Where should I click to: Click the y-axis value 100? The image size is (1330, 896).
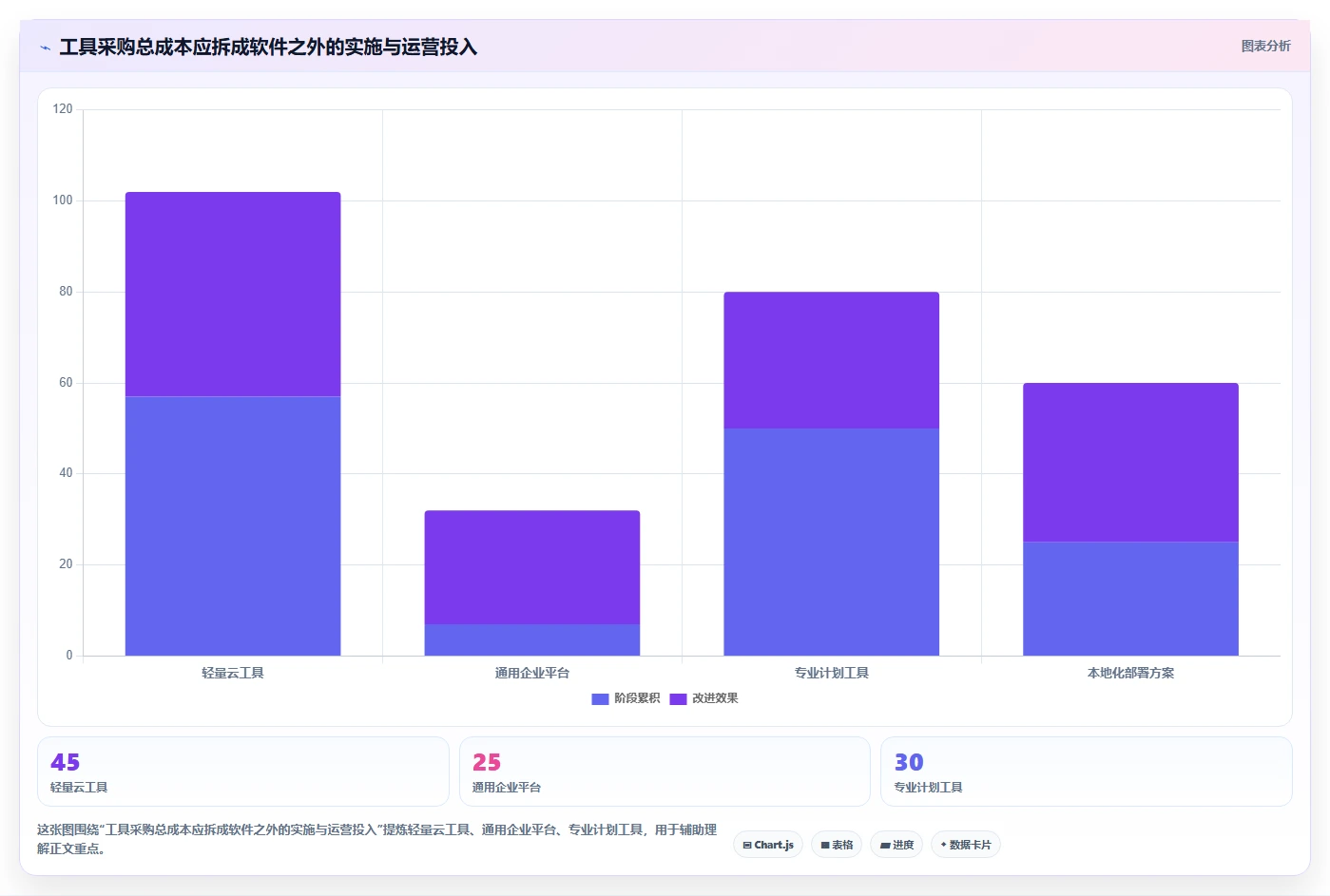point(63,200)
